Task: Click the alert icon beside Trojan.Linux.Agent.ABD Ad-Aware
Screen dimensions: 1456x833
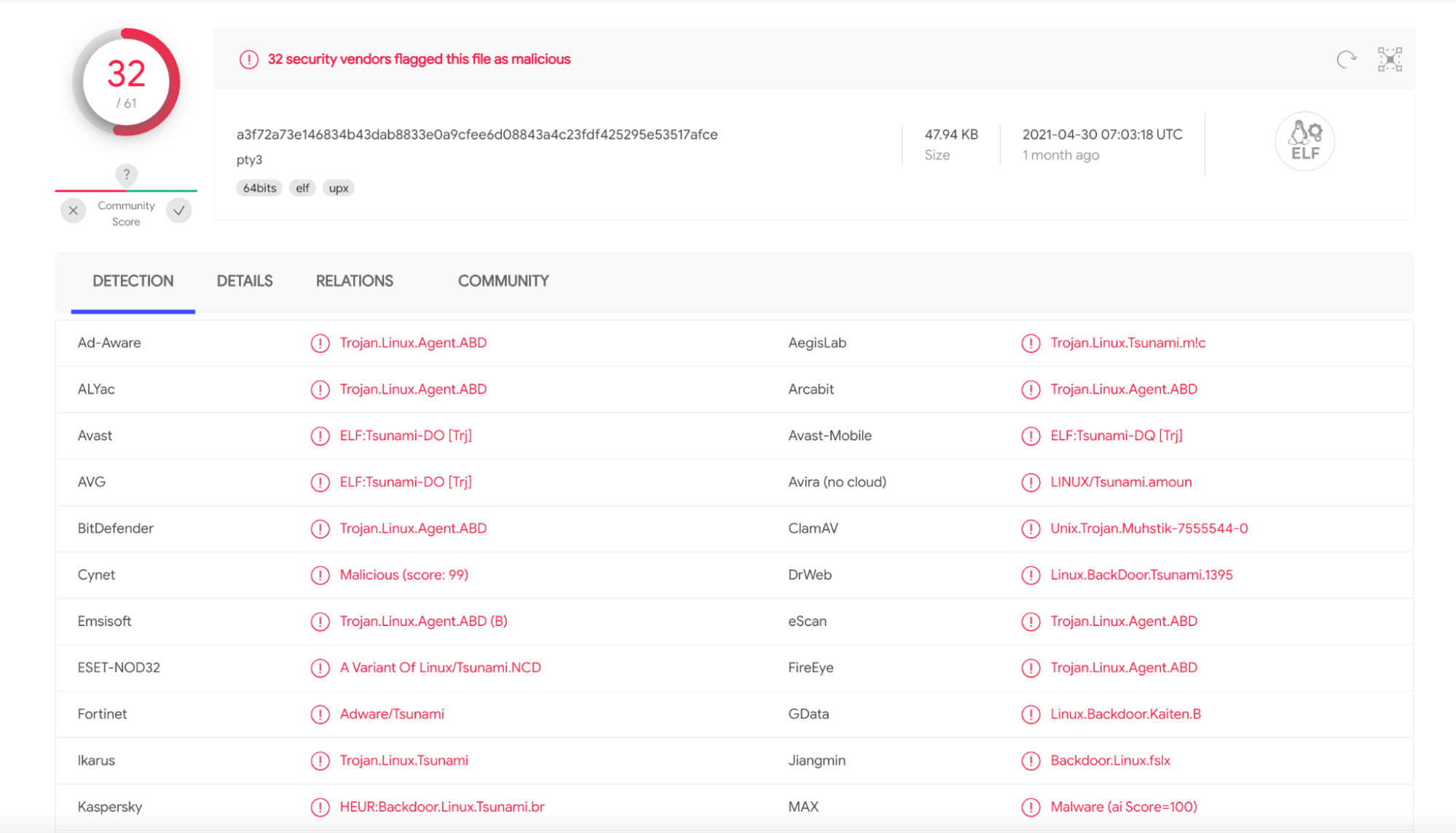Action: [318, 343]
